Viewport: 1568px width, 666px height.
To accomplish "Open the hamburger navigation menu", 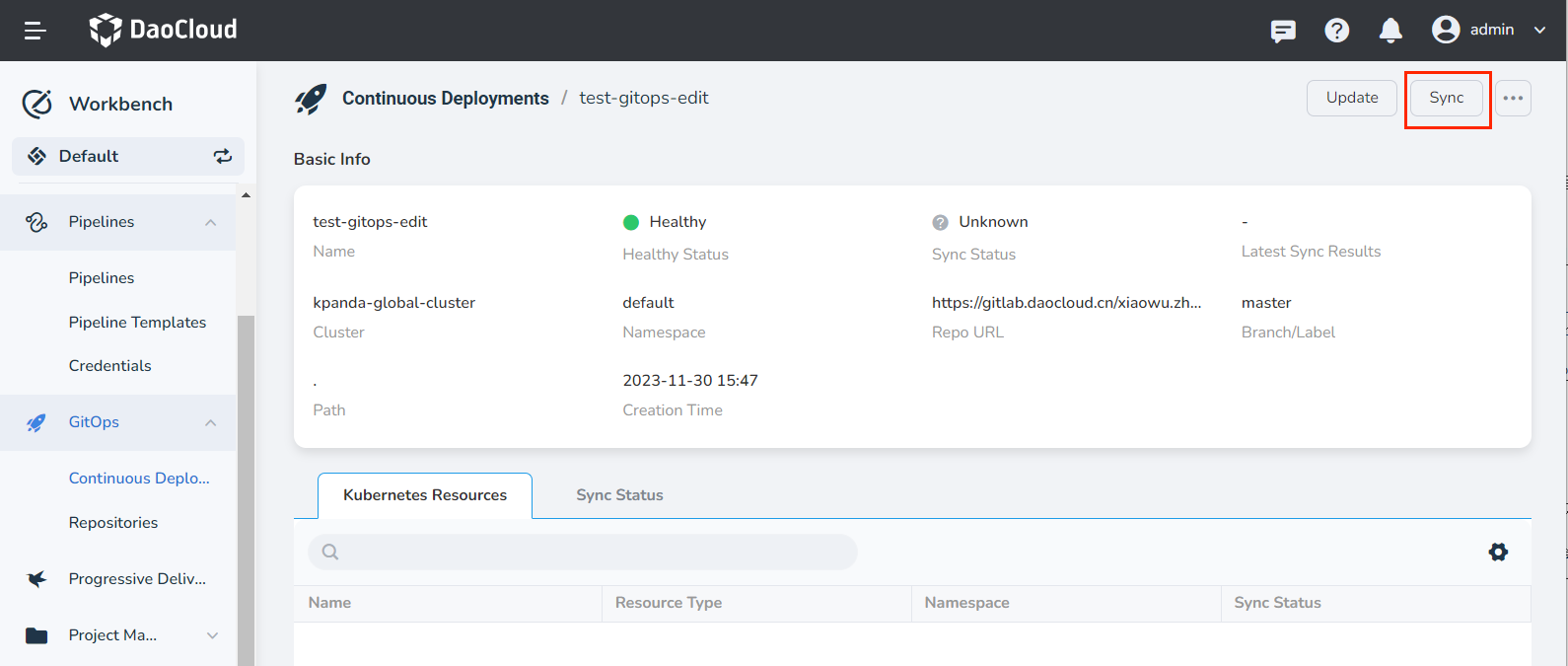I will click(36, 31).
